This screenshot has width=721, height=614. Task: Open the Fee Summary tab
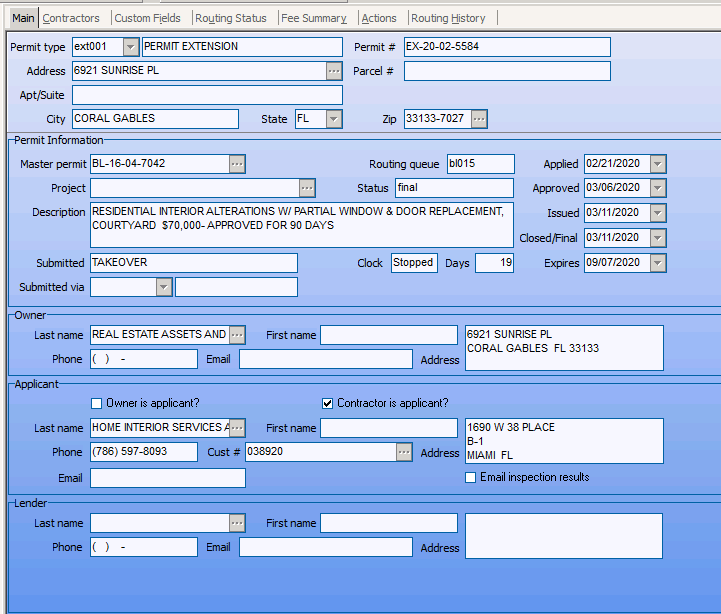pyautogui.click(x=313, y=18)
